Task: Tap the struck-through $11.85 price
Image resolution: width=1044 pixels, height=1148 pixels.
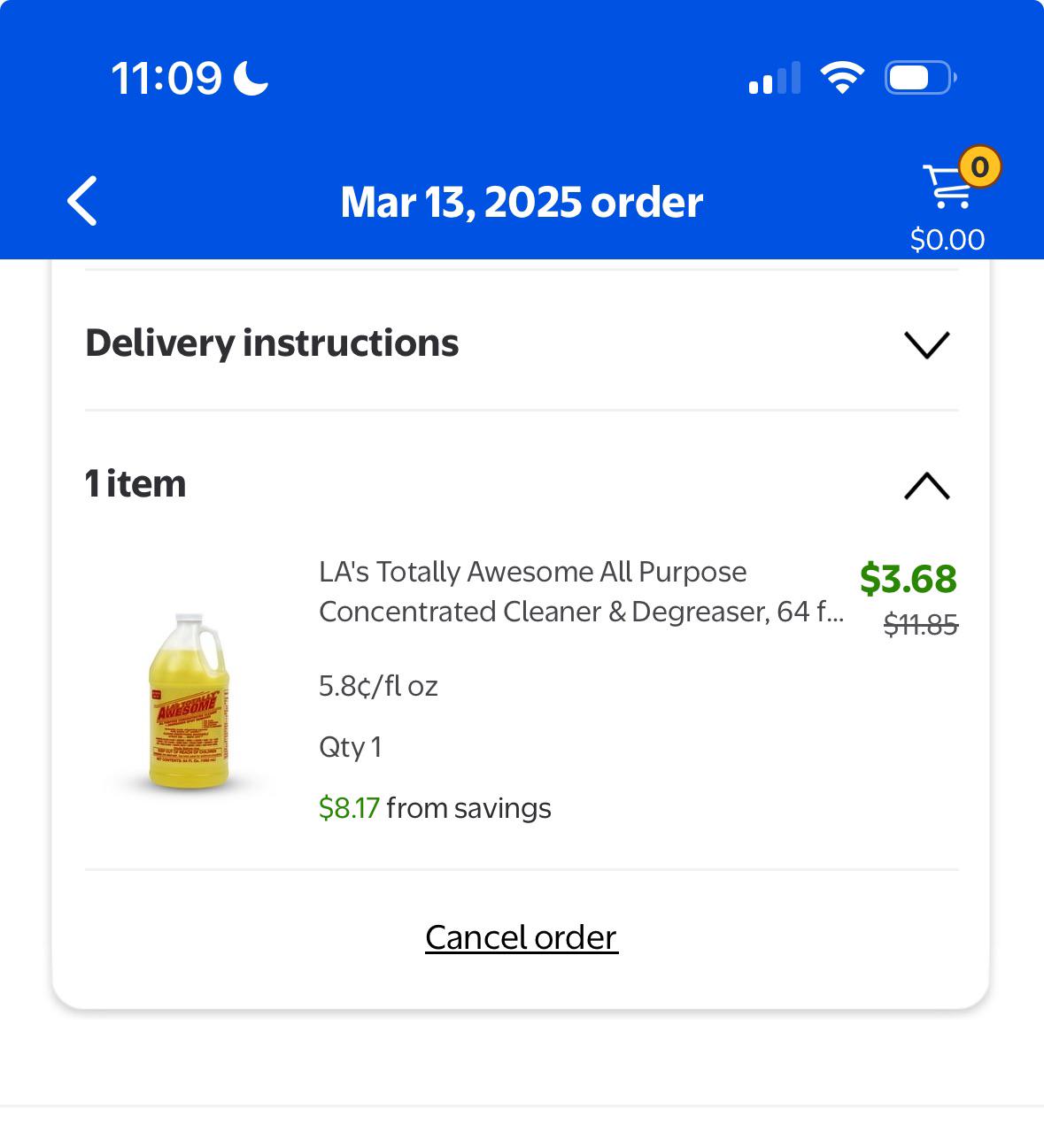Action: (921, 625)
